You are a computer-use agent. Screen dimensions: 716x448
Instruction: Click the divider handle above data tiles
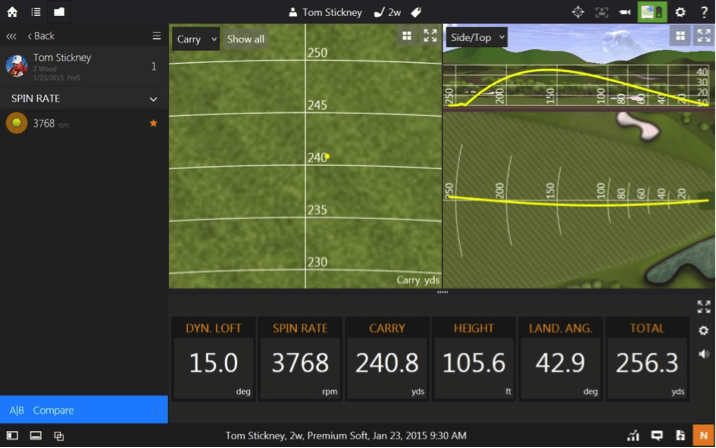(x=442, y=292)
